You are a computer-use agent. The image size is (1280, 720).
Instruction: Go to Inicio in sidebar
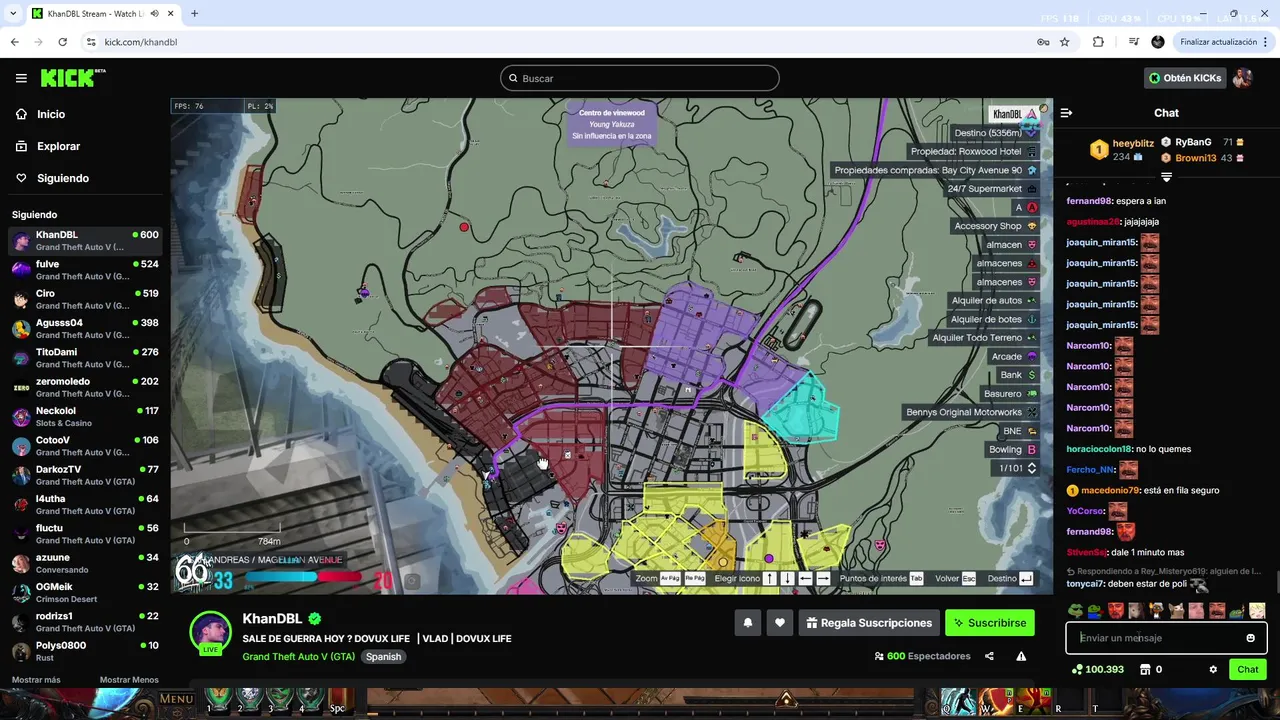coord(51,114)
